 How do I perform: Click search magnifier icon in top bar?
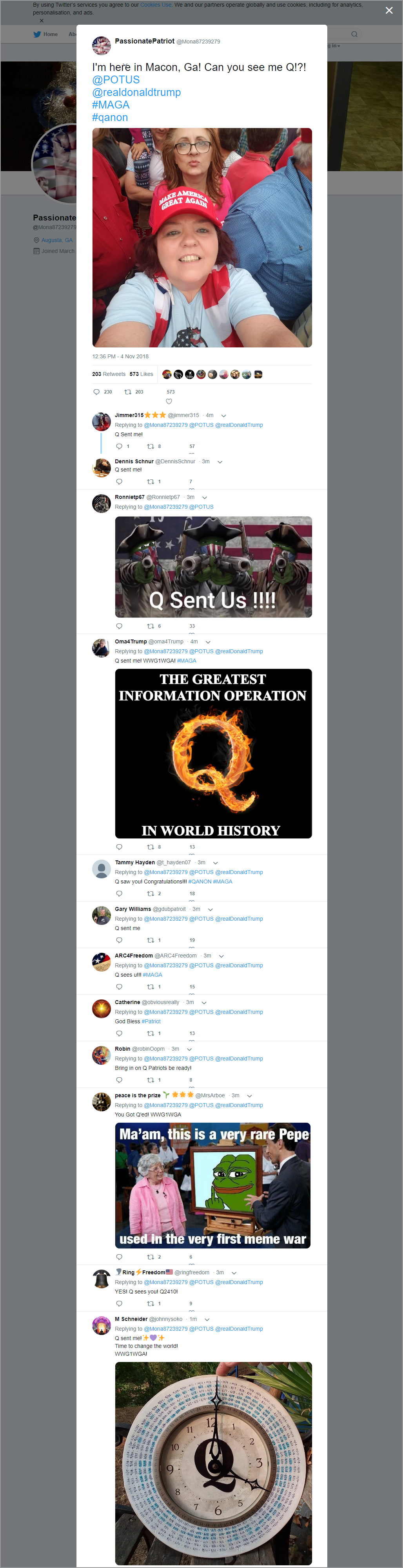[x=354, y=34]
